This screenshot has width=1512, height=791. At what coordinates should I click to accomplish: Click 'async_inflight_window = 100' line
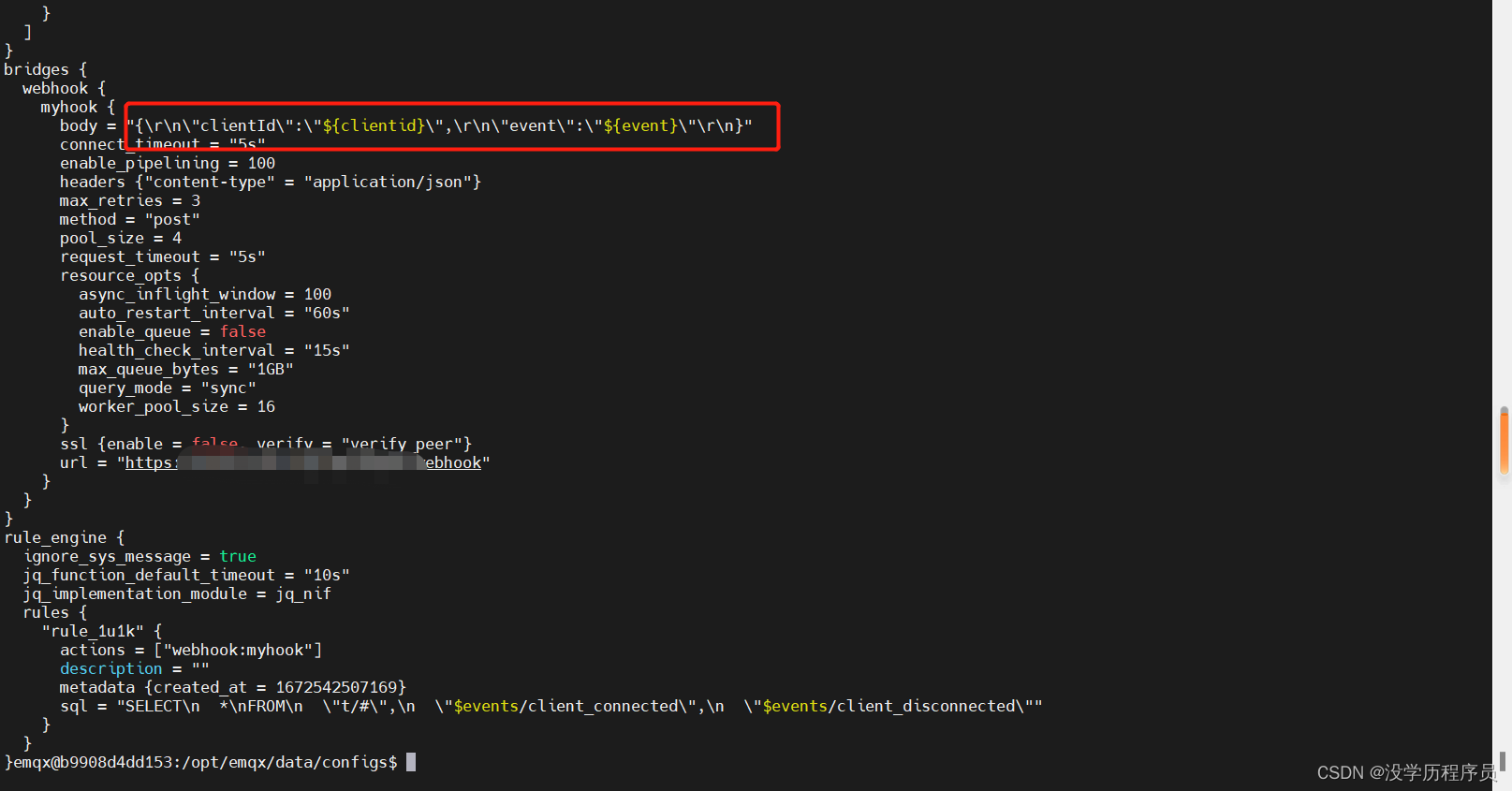205,294
